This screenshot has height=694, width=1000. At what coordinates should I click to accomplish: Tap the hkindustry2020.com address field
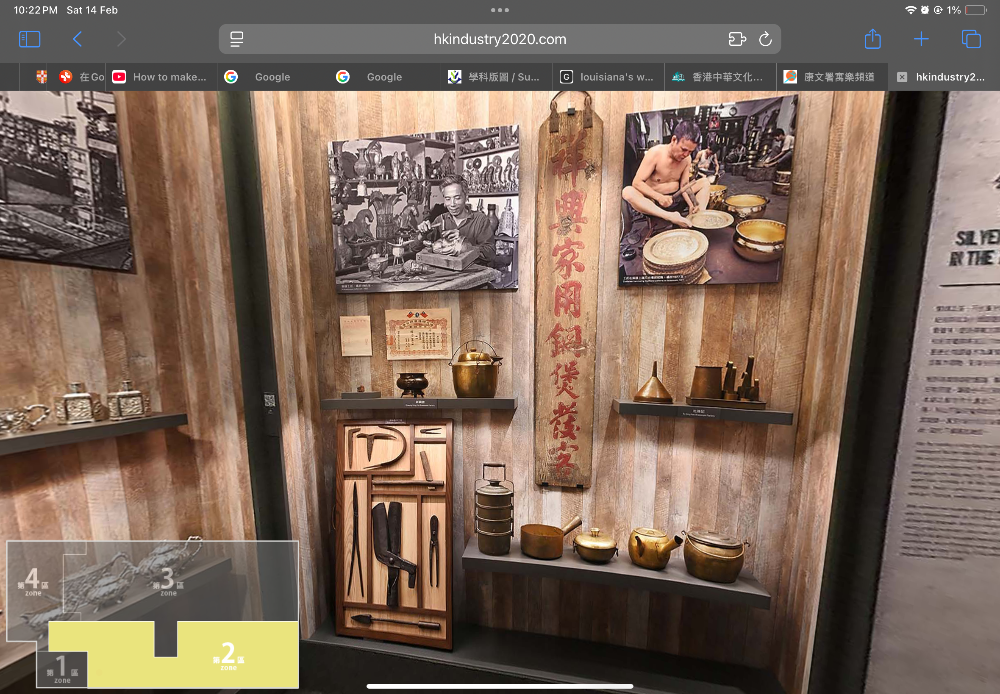pos(500,39)
